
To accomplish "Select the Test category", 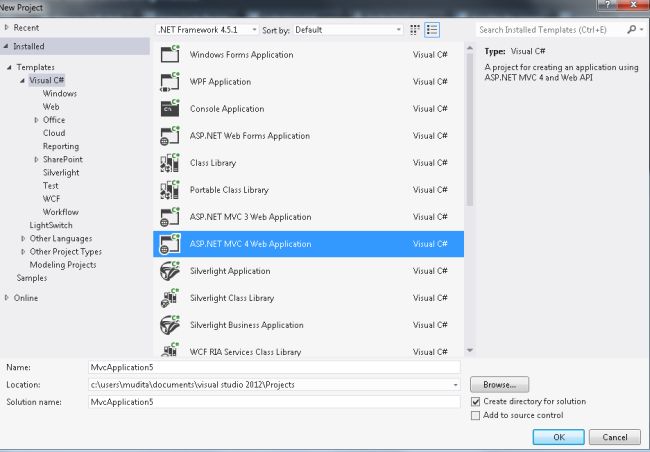I will coord(51,185).
